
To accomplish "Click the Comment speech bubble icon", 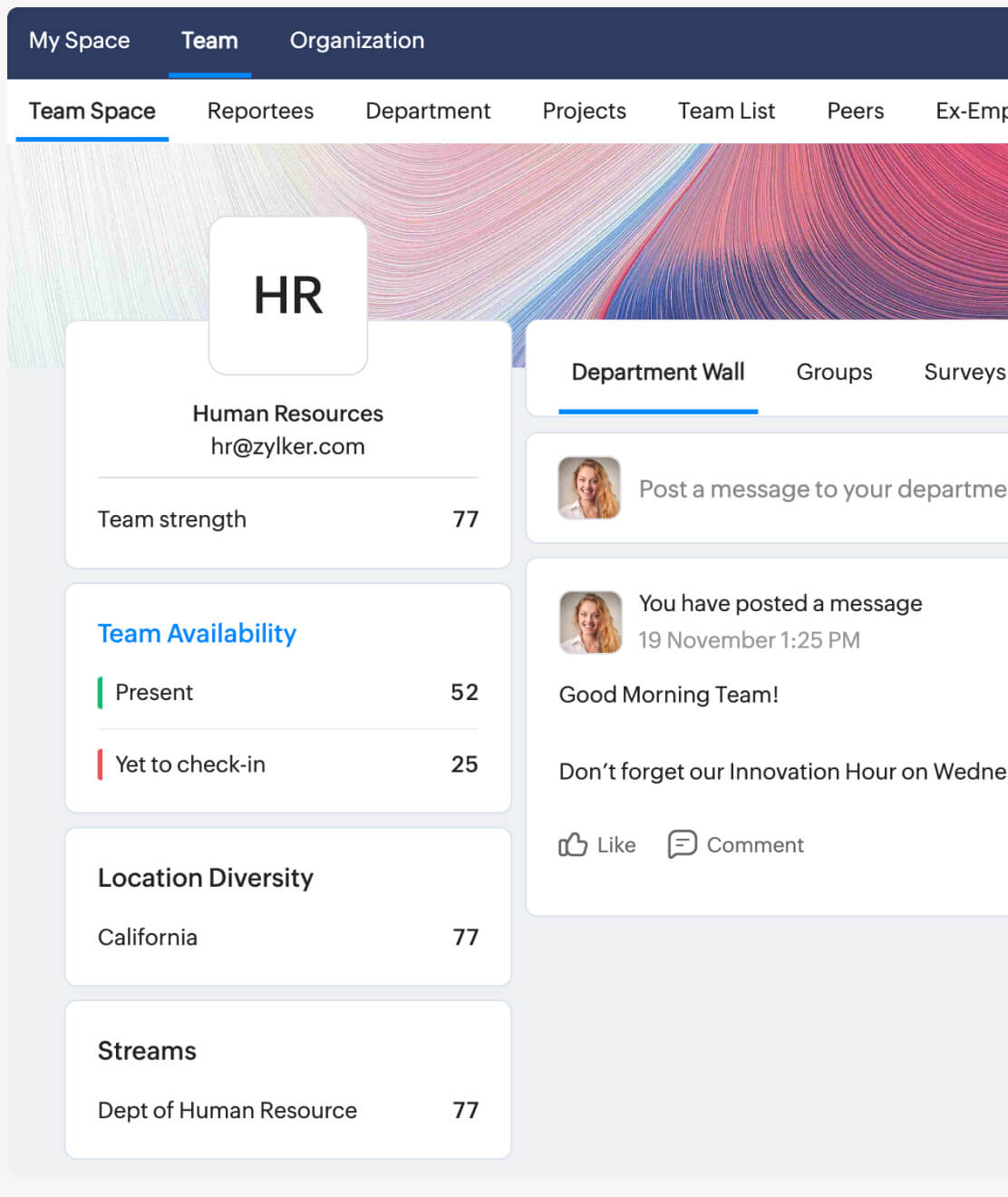I will tap(682, 844).
